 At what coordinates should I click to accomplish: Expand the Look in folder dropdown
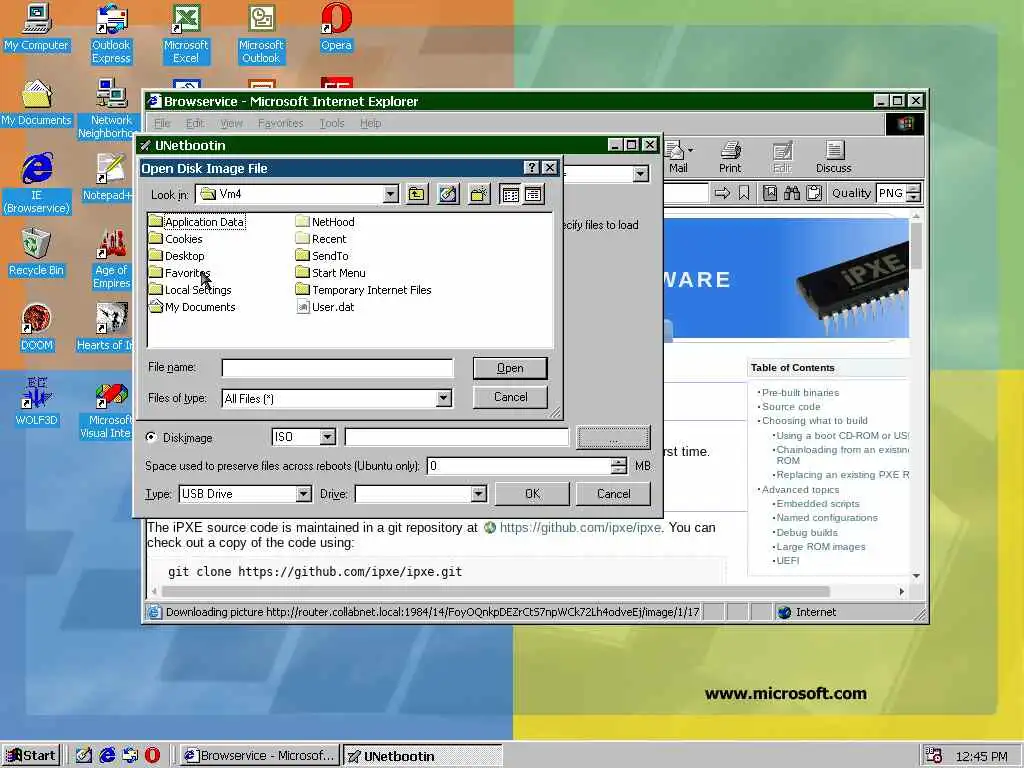(x=391, y=194)
